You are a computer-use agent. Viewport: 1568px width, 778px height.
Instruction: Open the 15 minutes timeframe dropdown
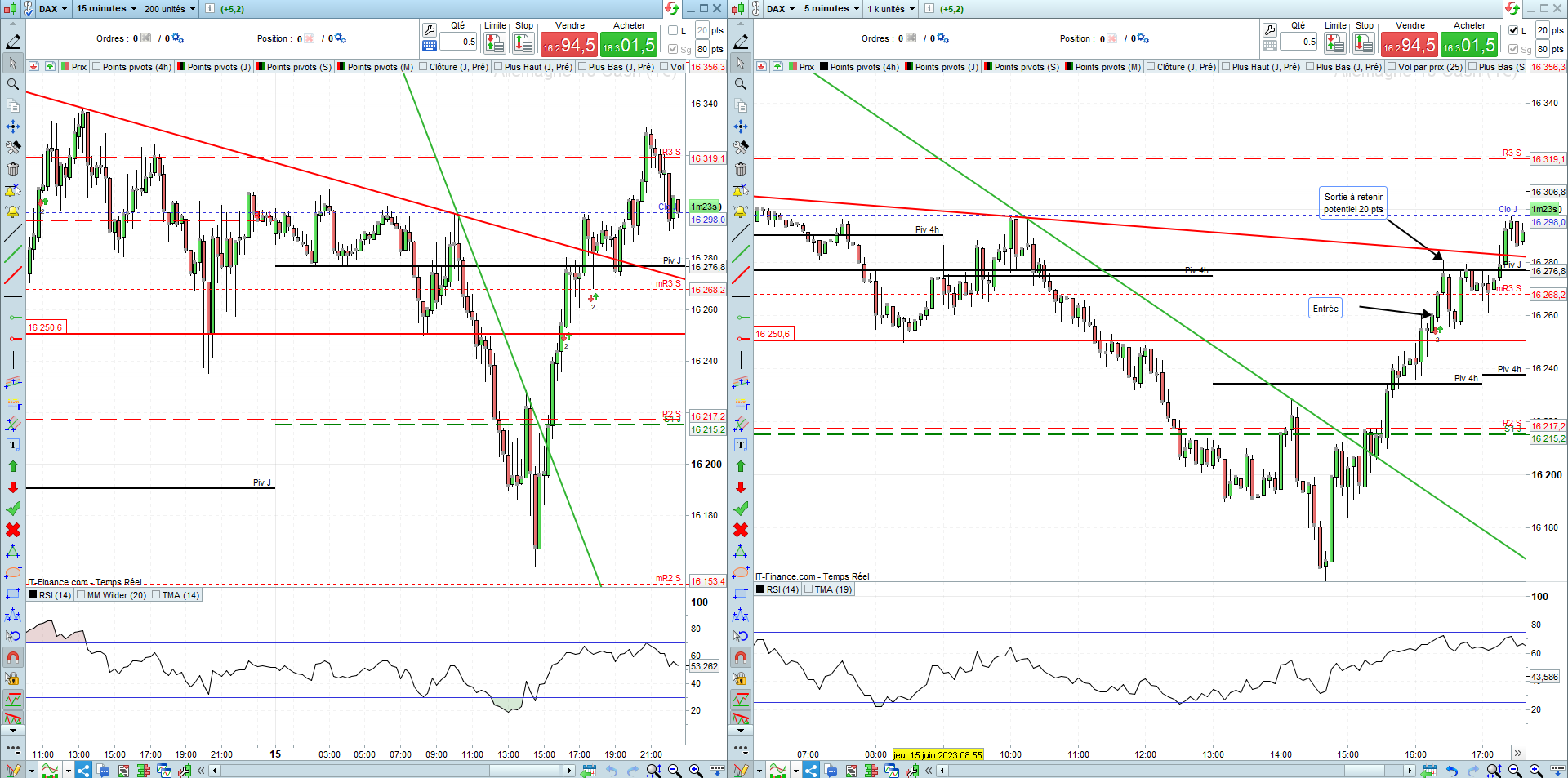click(106, 8)
